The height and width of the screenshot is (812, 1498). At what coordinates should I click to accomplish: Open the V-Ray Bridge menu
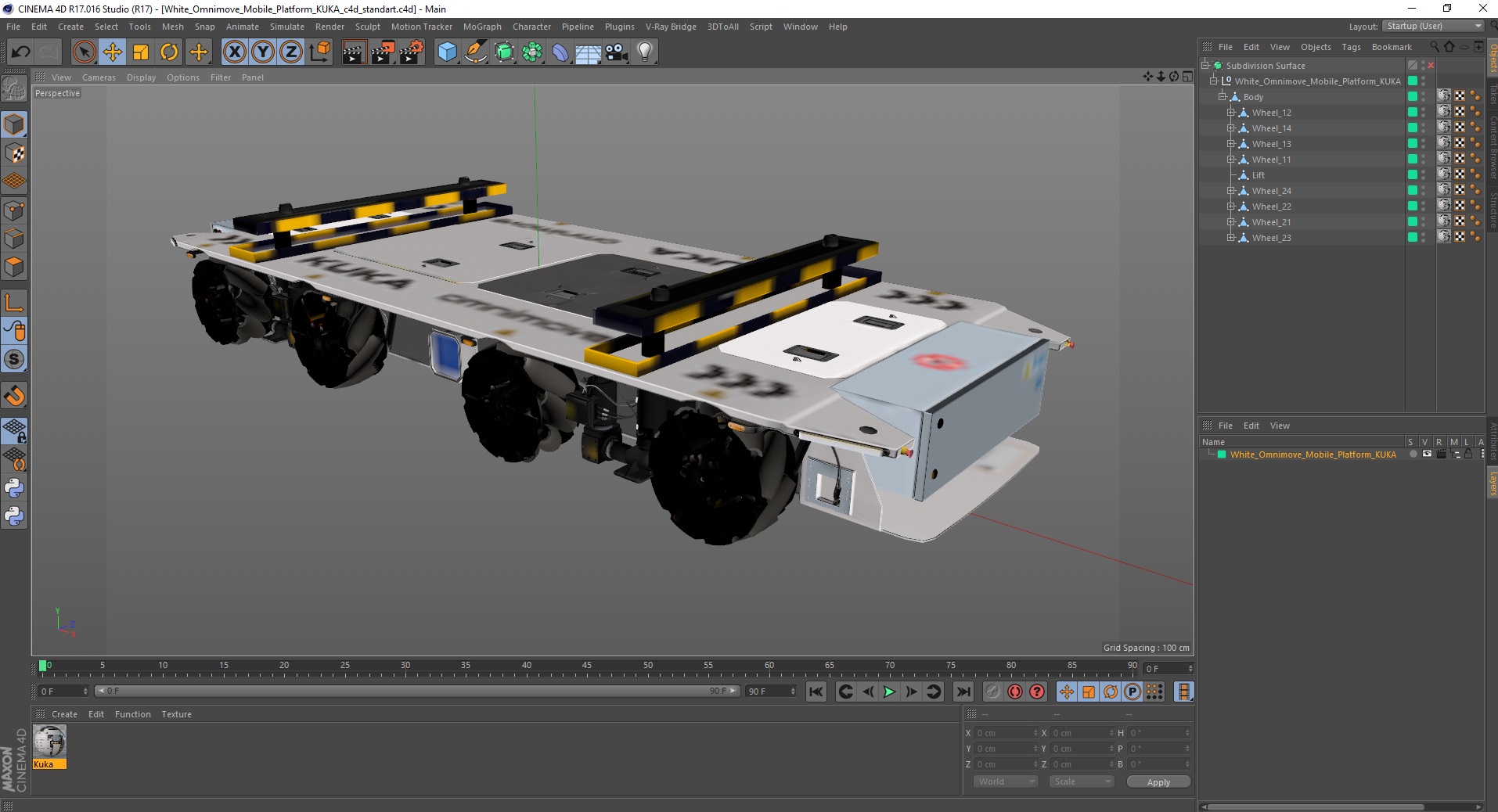[x=671, y=27]
